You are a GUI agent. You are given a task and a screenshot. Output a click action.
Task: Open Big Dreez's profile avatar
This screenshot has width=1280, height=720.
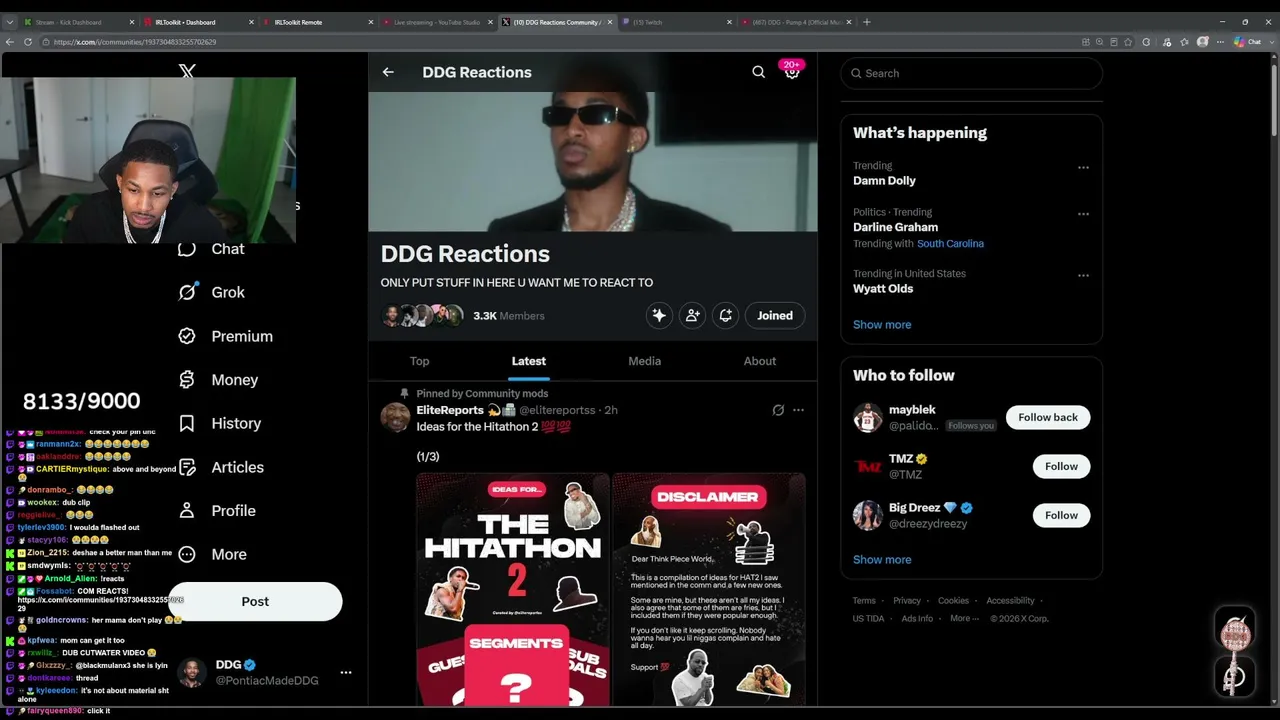(867, 516)
